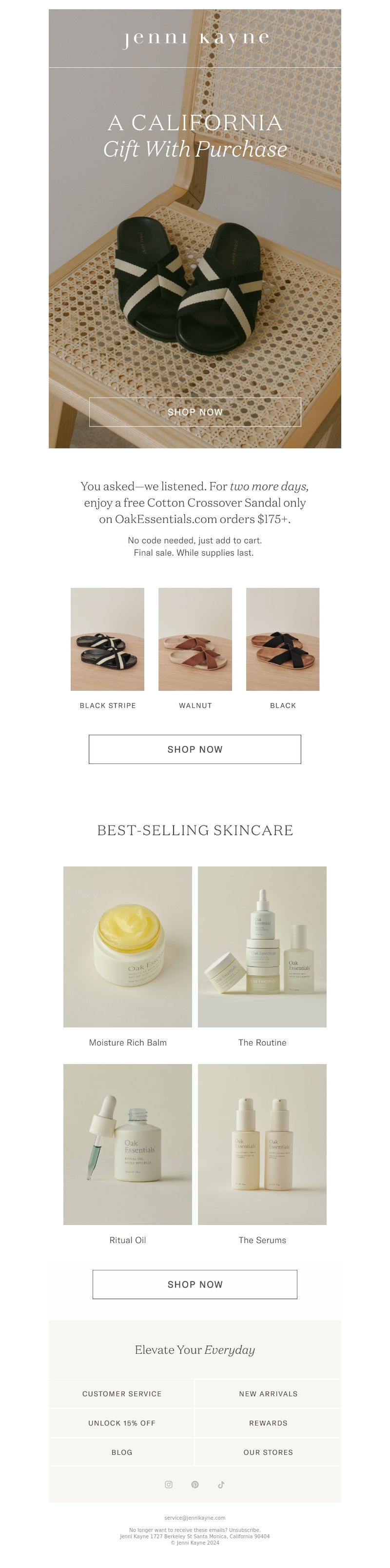390x1568 pixels.
Task: Click the Jenni Kayne logo at top
Action: coord(195,39)
